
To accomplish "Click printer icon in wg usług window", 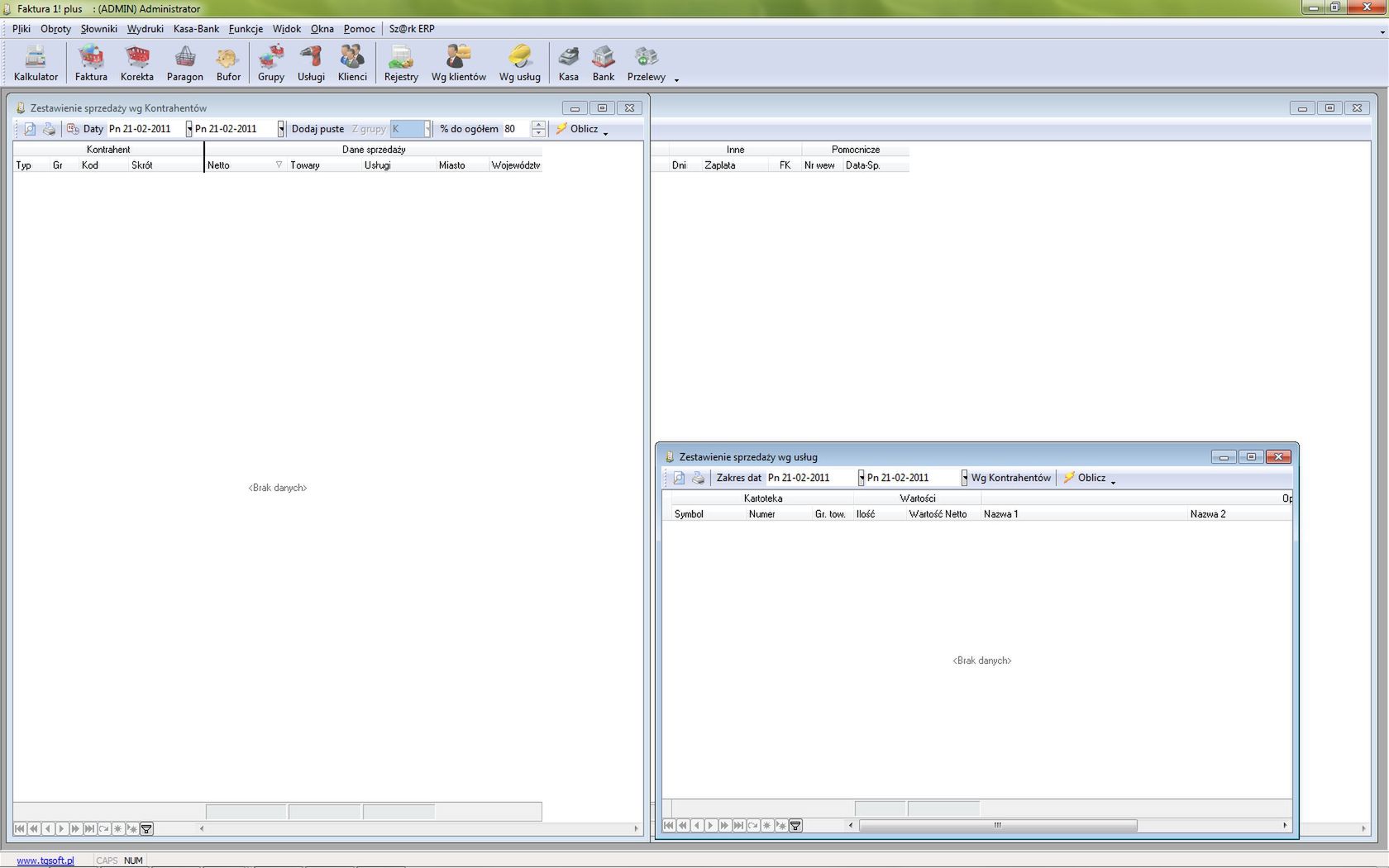I will pos(699,478).
